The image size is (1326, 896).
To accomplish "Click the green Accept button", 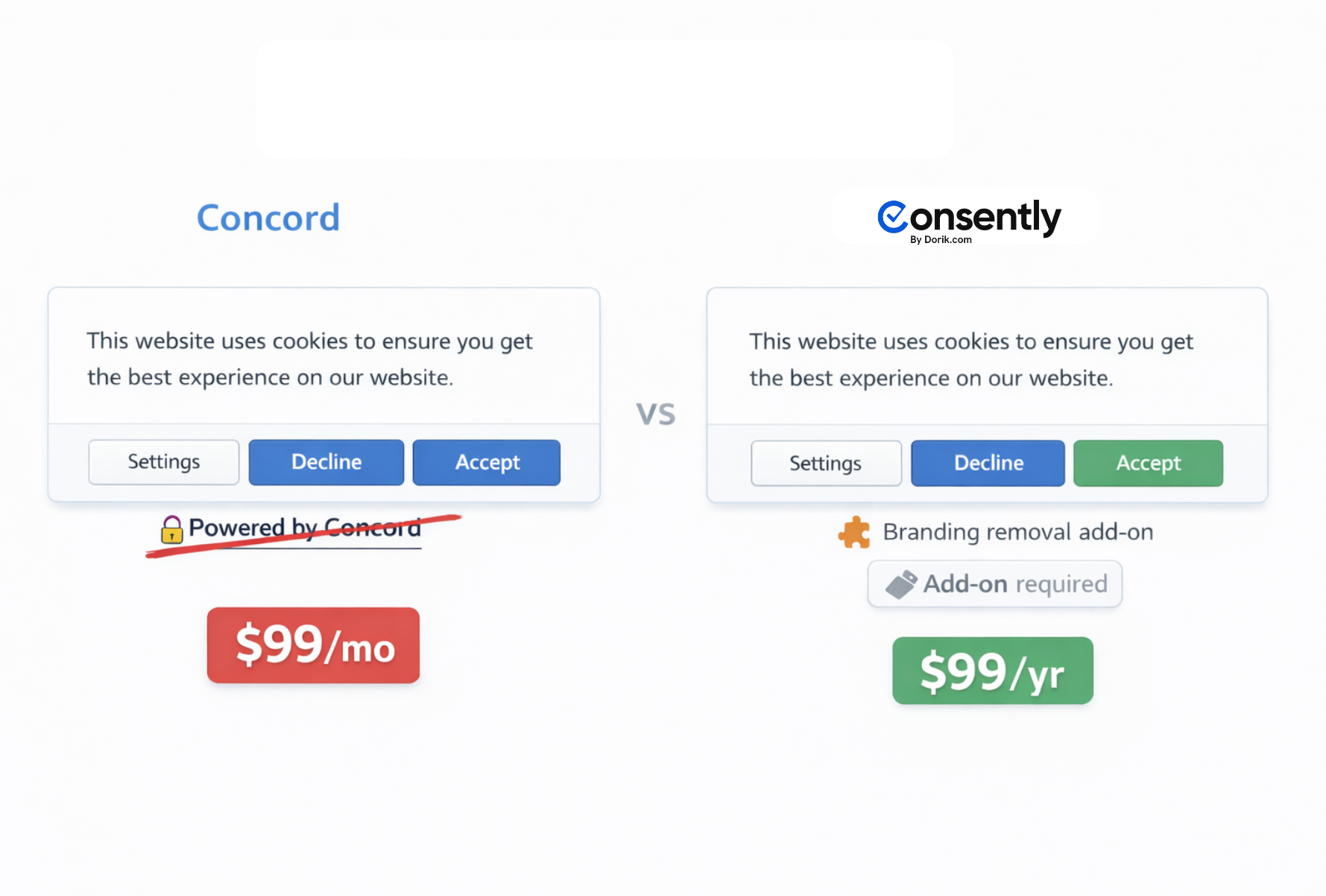I will pos(1148,464).
